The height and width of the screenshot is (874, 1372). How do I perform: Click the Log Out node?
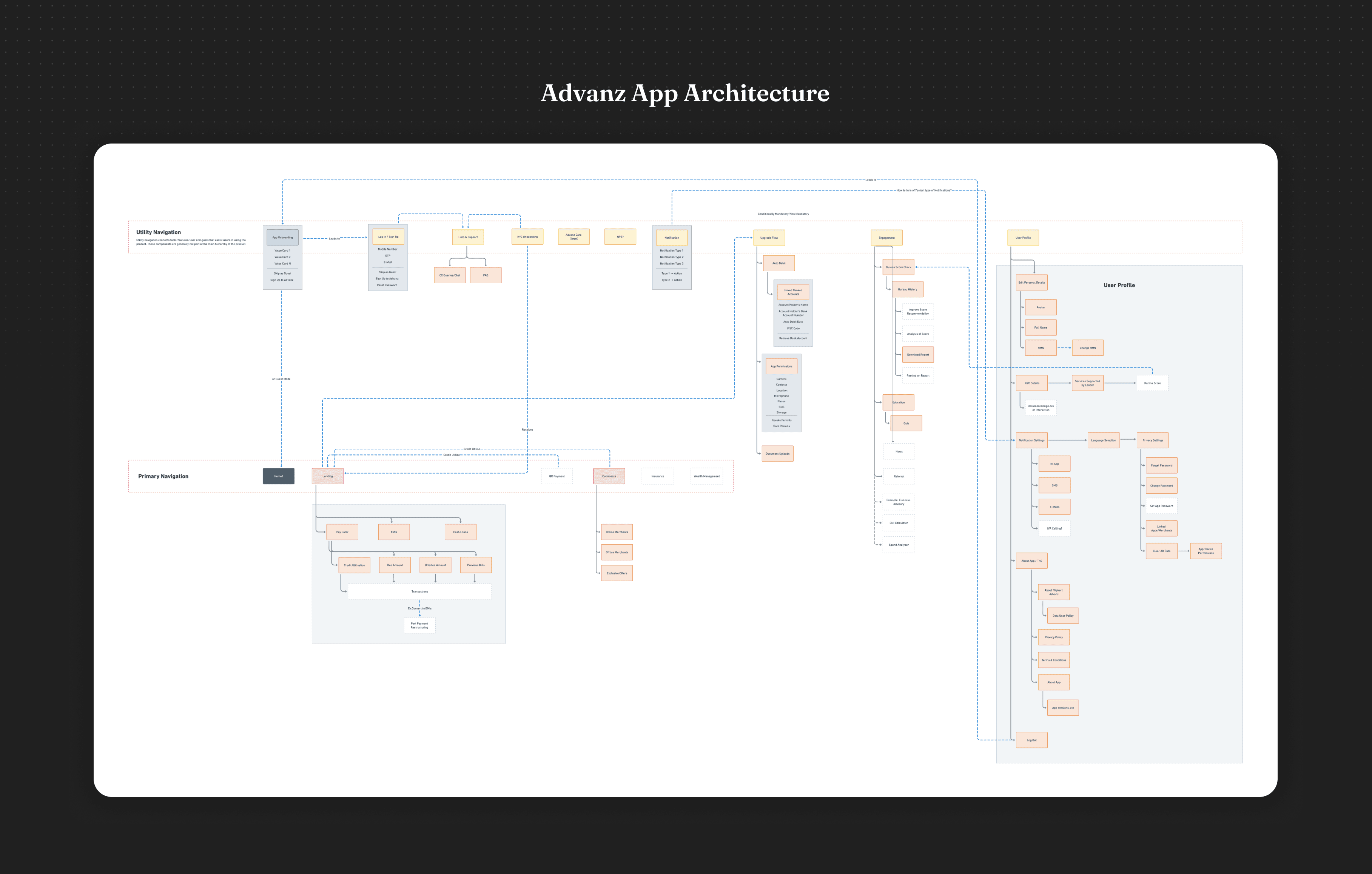tap(1032, 740)
